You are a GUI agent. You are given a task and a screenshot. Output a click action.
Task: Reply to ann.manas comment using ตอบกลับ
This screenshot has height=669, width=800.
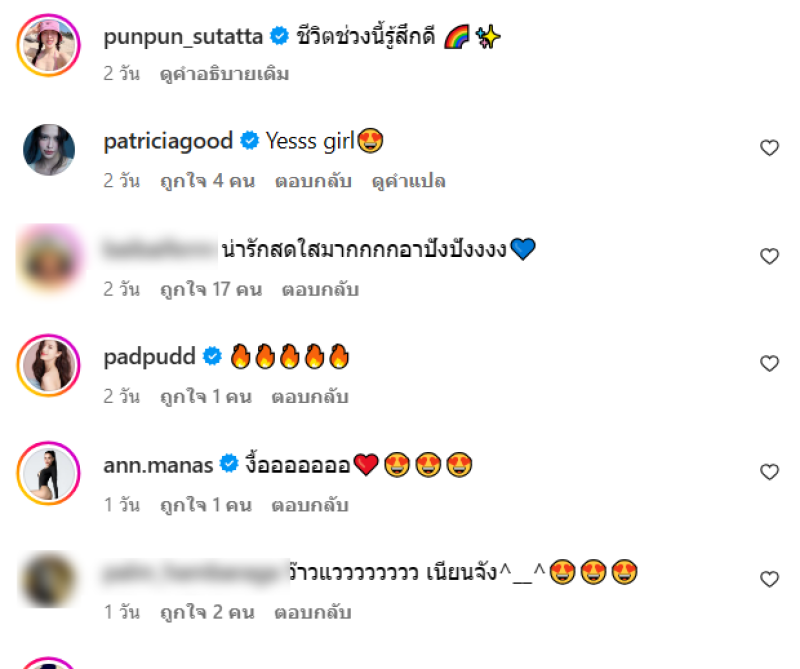coord(310,505)
